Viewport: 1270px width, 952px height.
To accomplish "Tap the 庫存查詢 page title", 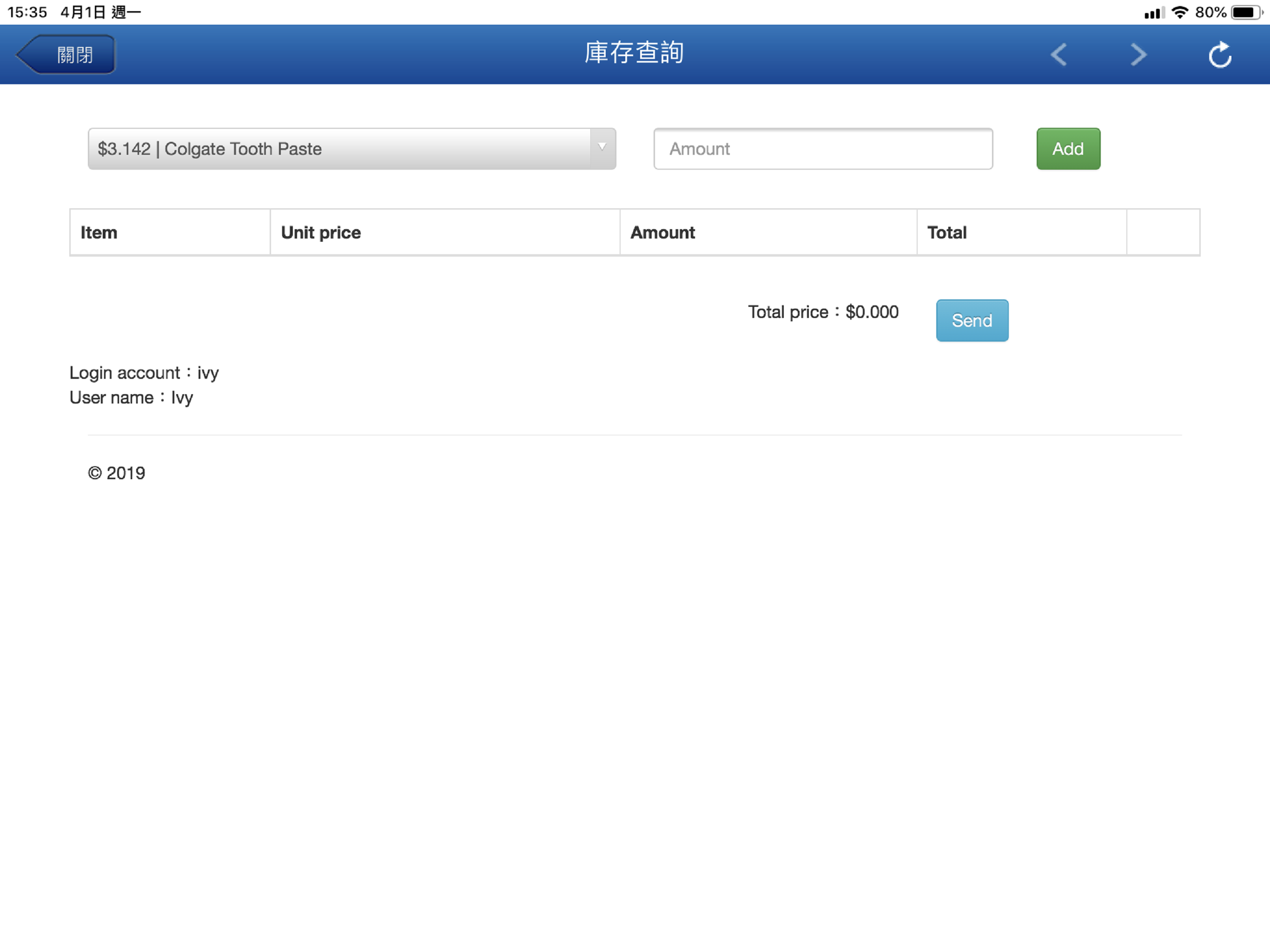I will coord(635,53).
